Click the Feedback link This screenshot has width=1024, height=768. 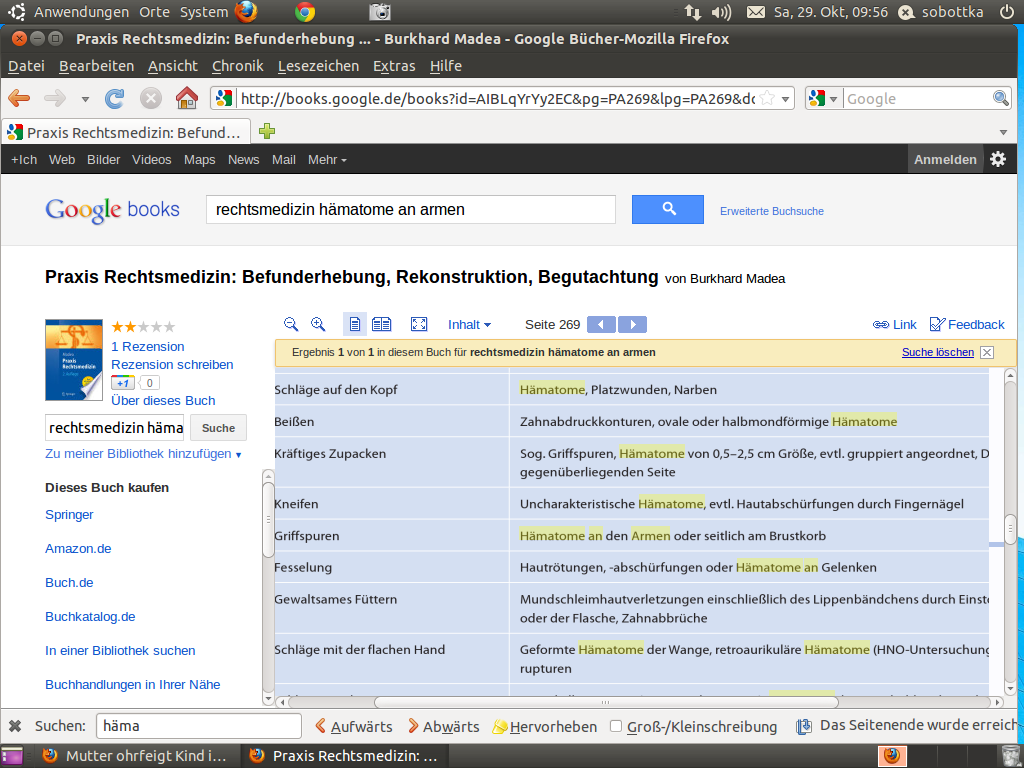pos(967,325)
